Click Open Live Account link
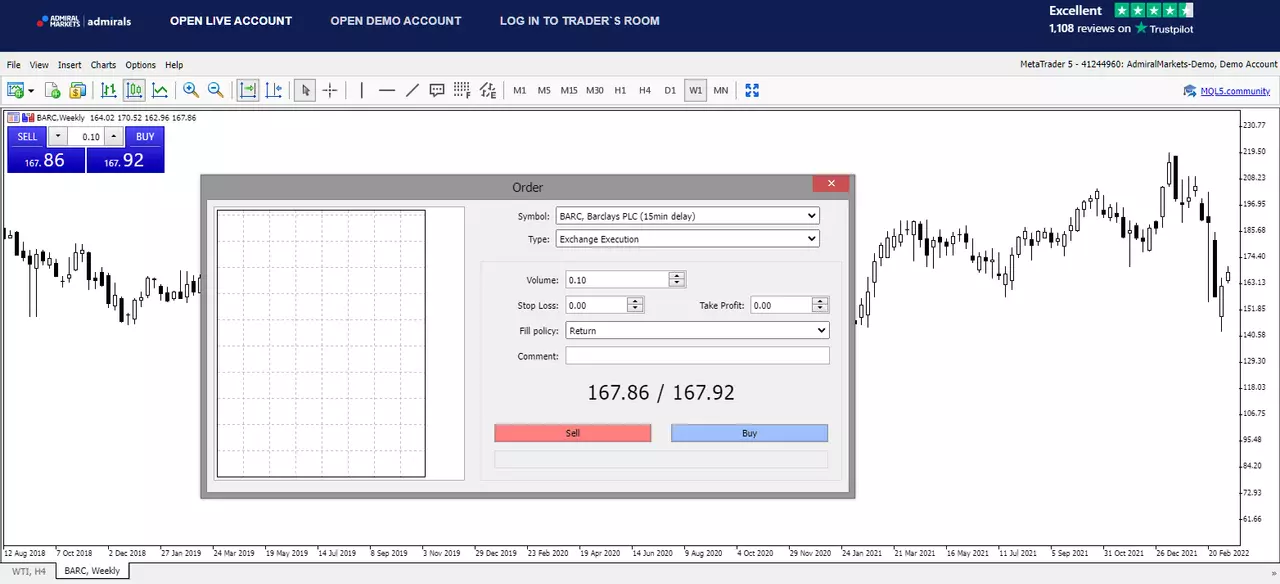This screenshot has width=1280, height=584. point(231,21)
